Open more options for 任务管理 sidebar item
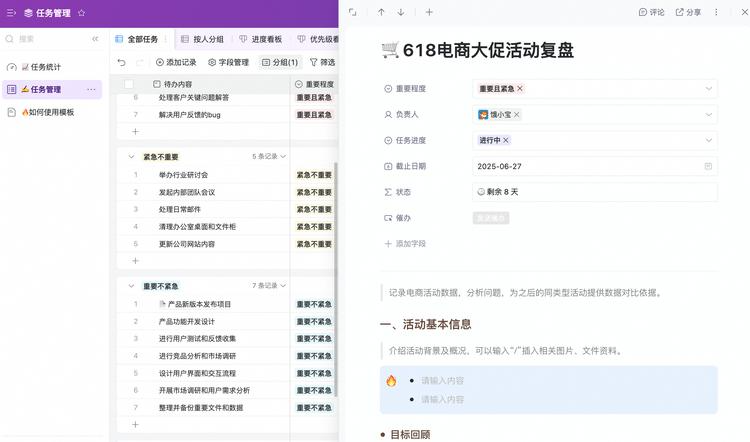750x442 pixels. pos(91,89)
